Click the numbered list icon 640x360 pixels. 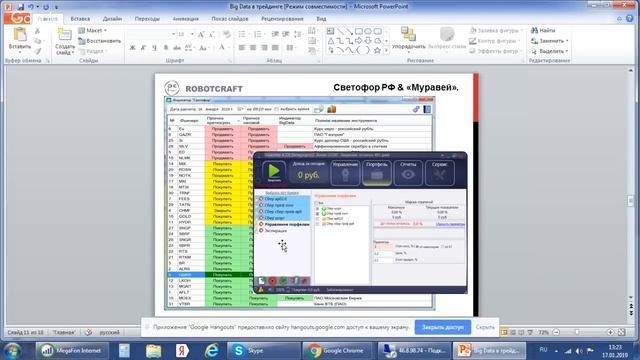(x=258, y=34)
